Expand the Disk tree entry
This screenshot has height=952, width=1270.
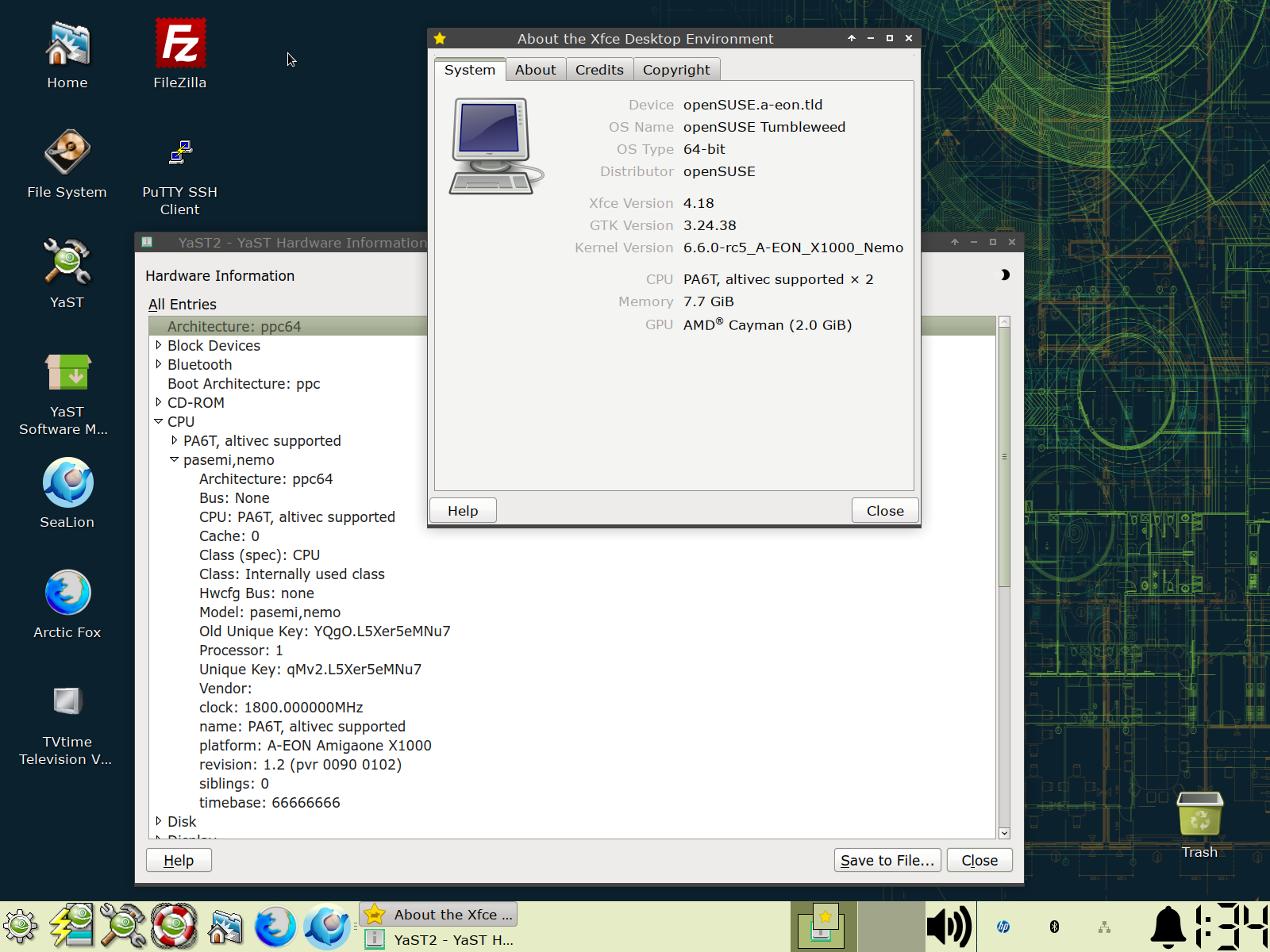(x=159, y=821)
